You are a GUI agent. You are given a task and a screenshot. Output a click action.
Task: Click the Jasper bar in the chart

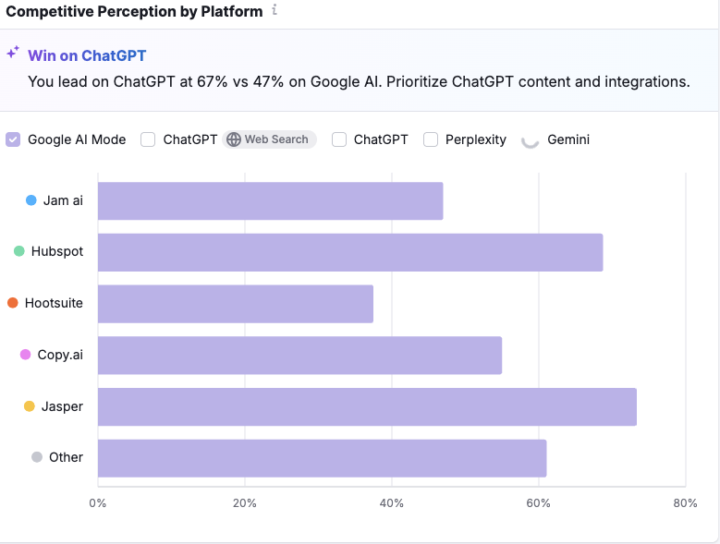(x=366, y=407)
